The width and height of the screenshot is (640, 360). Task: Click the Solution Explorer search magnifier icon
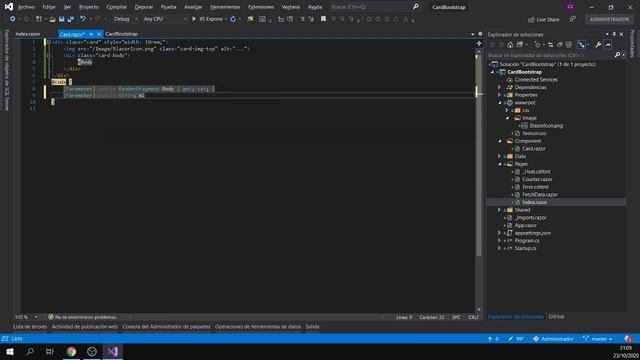pyautogui.click(x=617, y=55)
